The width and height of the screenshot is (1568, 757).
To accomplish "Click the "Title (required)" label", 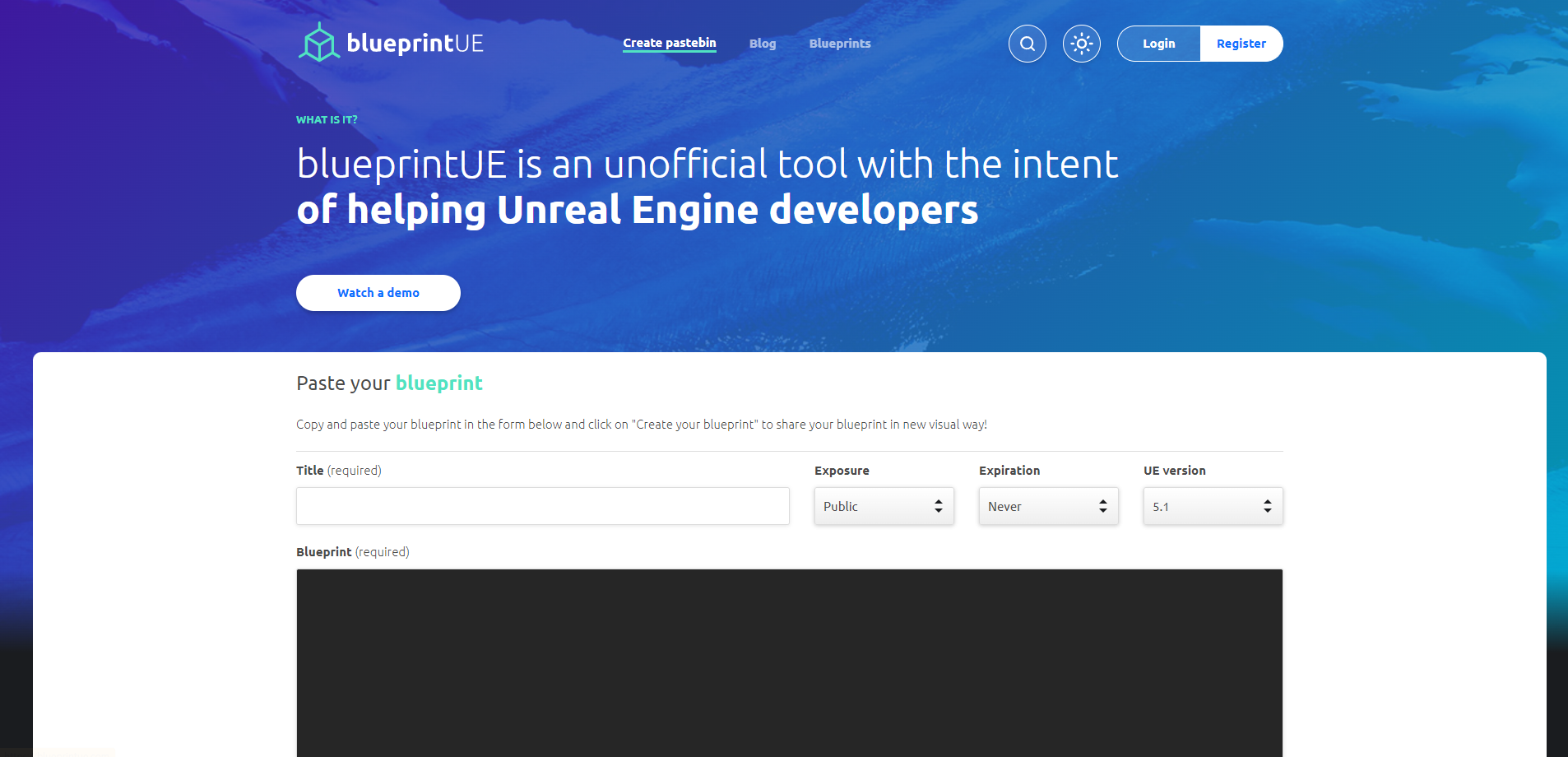I will tap(339, 470).
